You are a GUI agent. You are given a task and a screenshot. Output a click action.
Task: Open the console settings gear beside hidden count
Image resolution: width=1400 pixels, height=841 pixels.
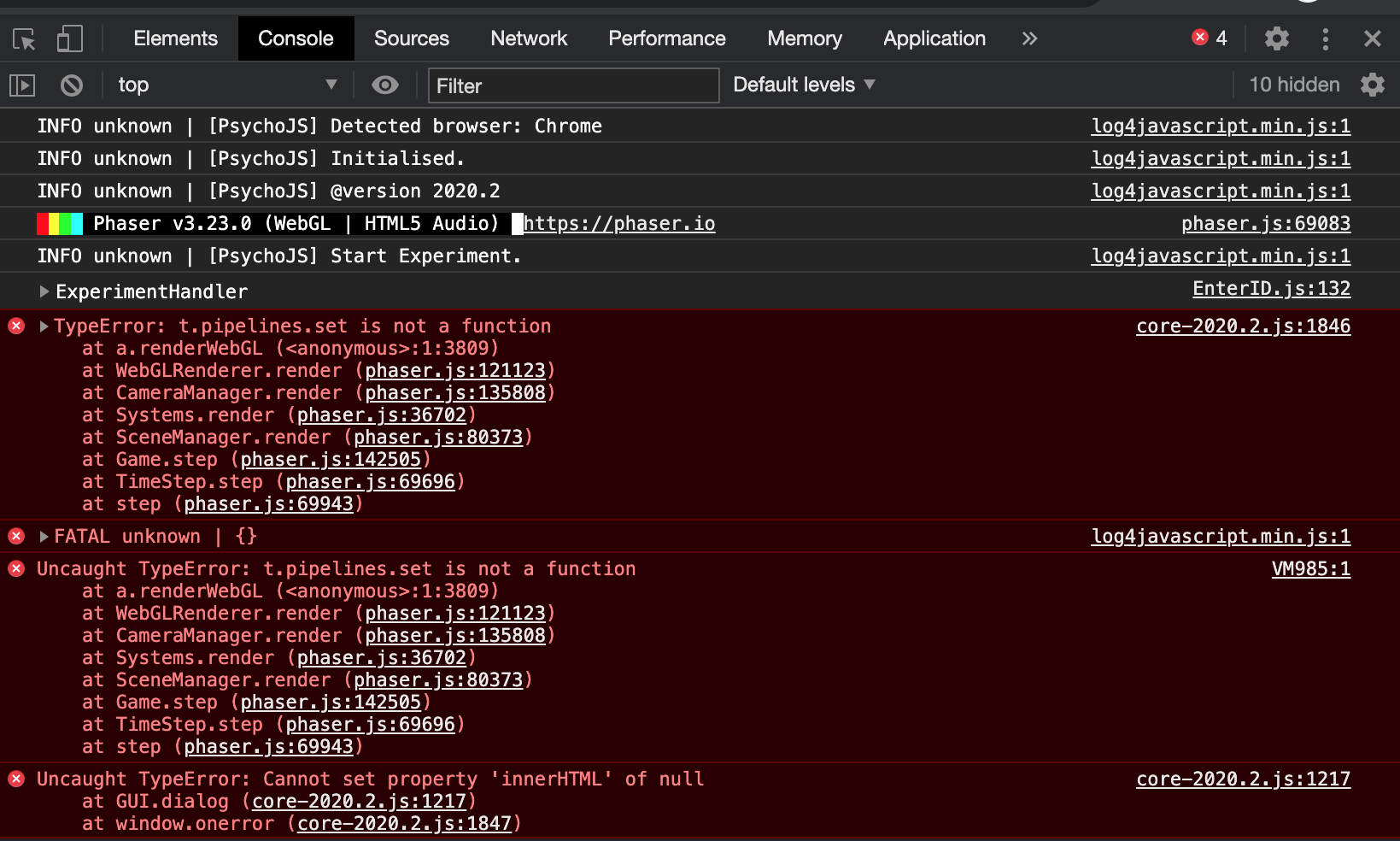click(x=1372, y=85)
